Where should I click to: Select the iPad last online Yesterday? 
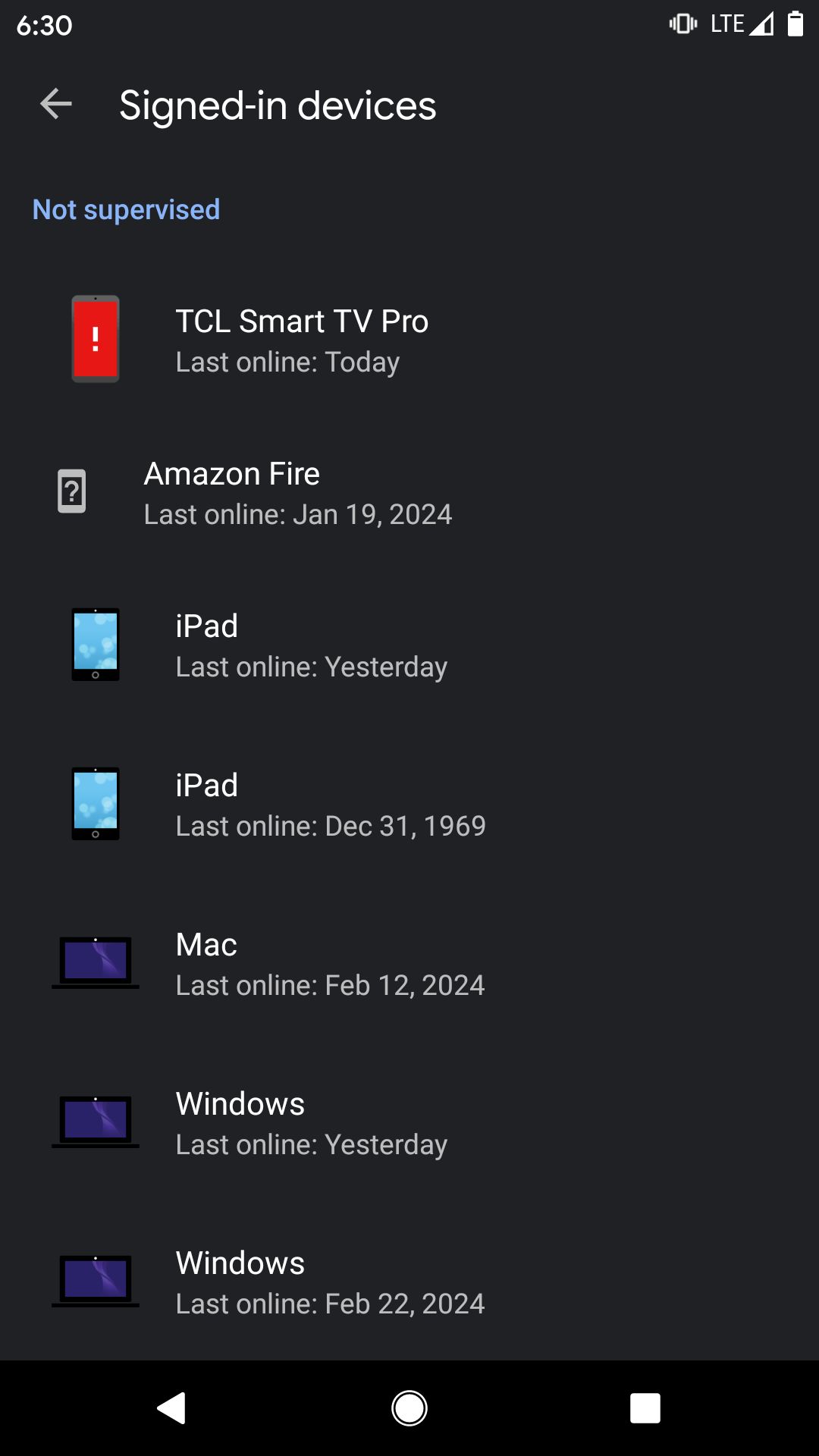311,646
